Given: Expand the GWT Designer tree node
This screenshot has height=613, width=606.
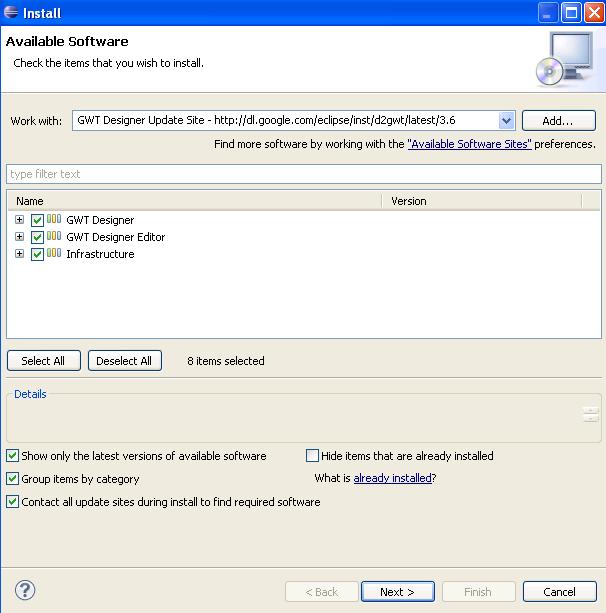Looking at the screenshot, I should [19, 219].
